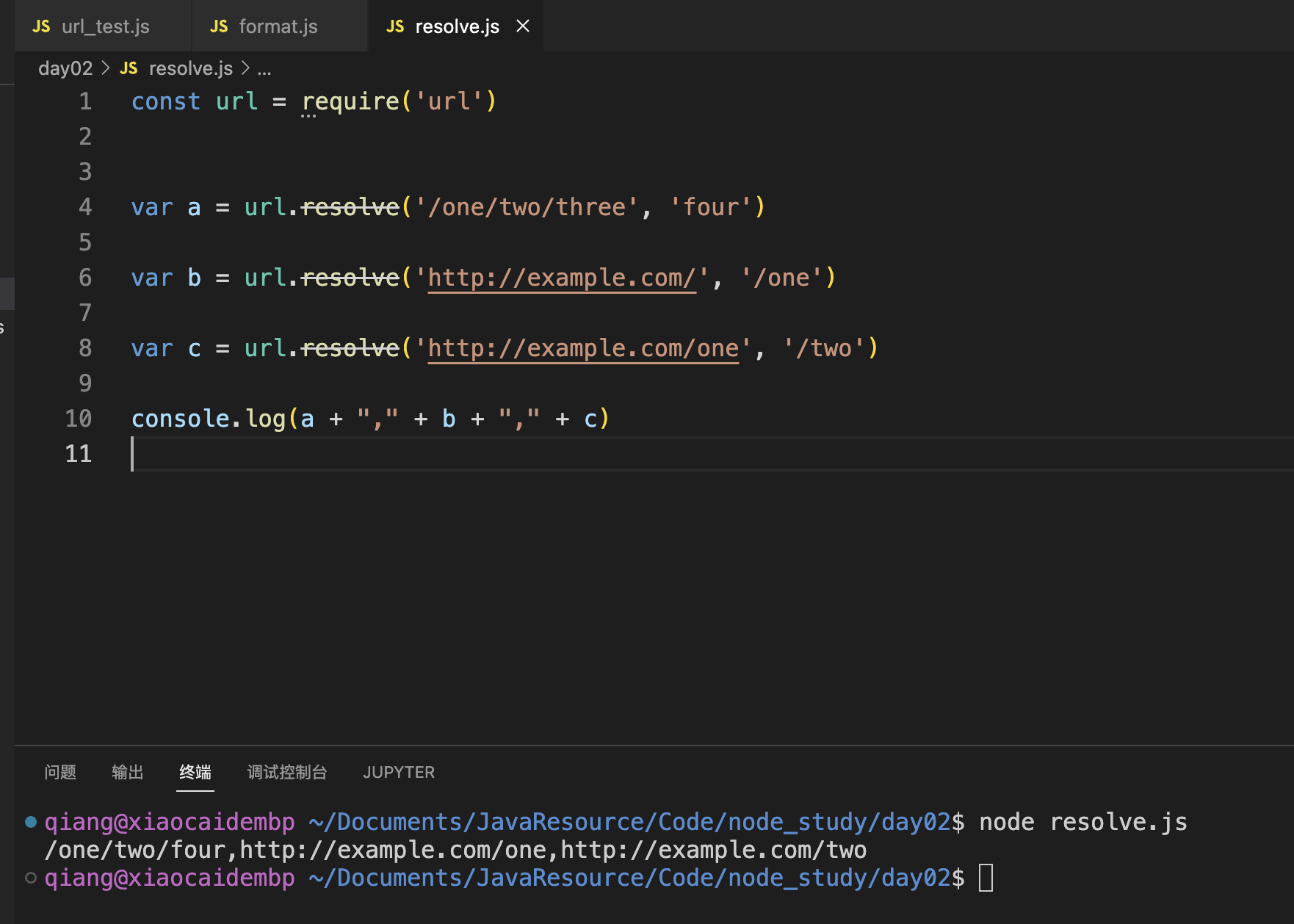Click the JS icon on format.js tab
The height and width of the screenshot is (924, 1294).
click(219, 26)
